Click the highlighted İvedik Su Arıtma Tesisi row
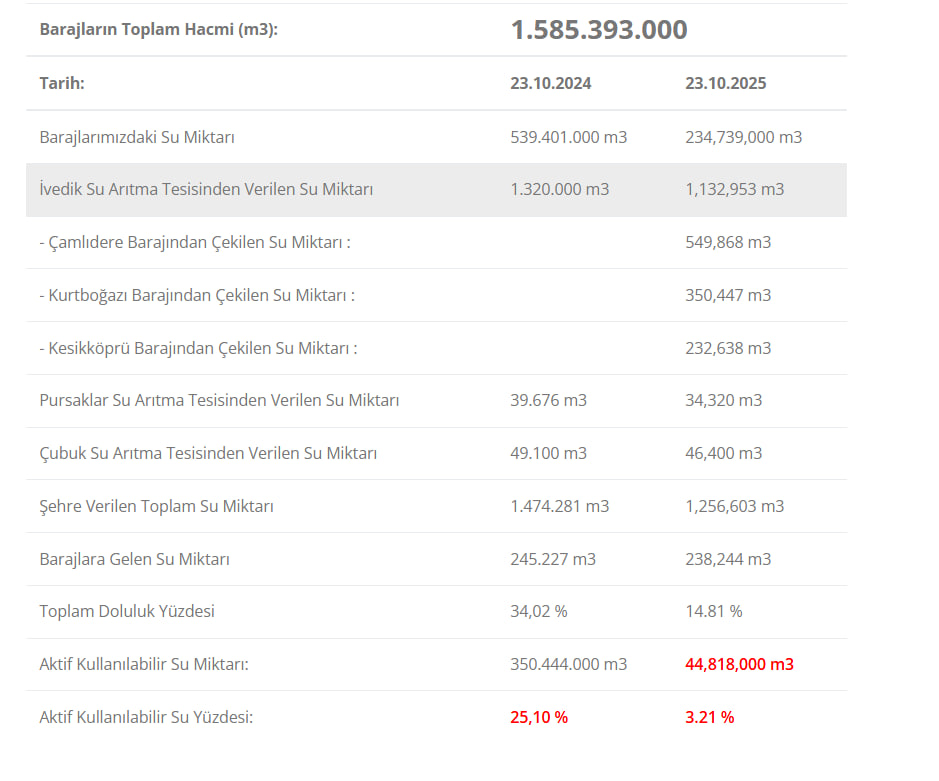 point(206,189)
